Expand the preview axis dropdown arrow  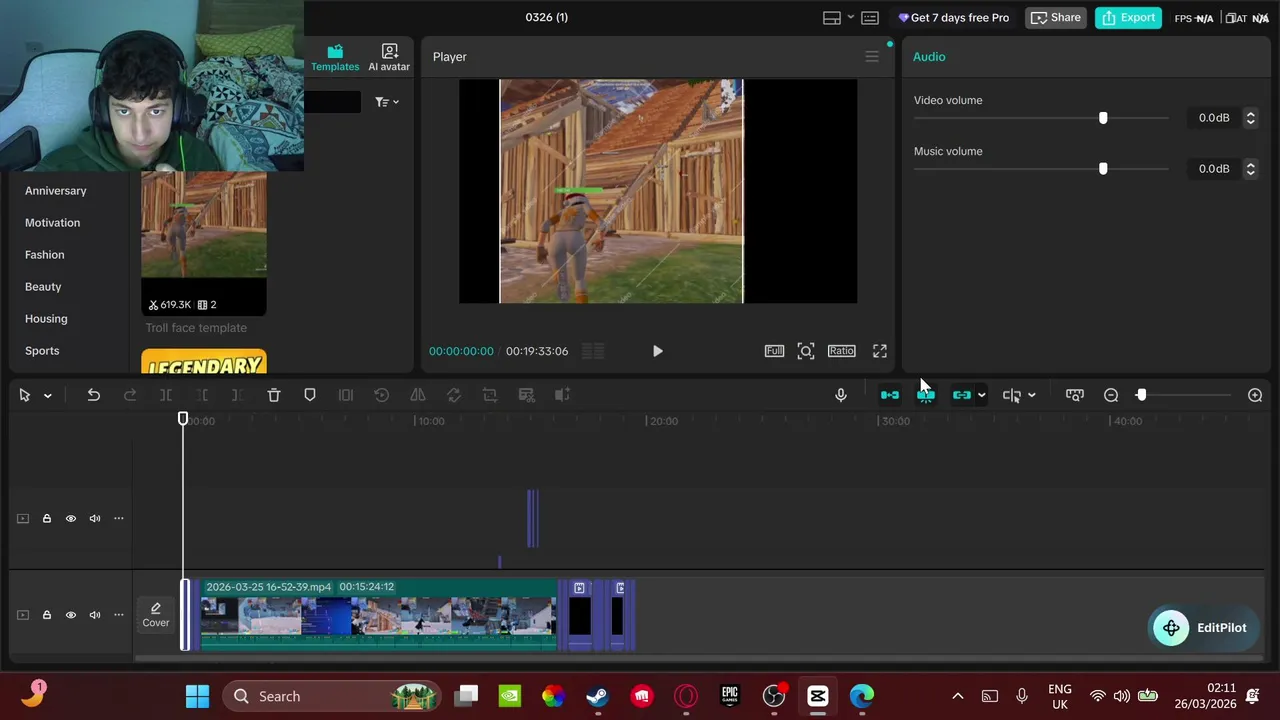click(1031, 396)
